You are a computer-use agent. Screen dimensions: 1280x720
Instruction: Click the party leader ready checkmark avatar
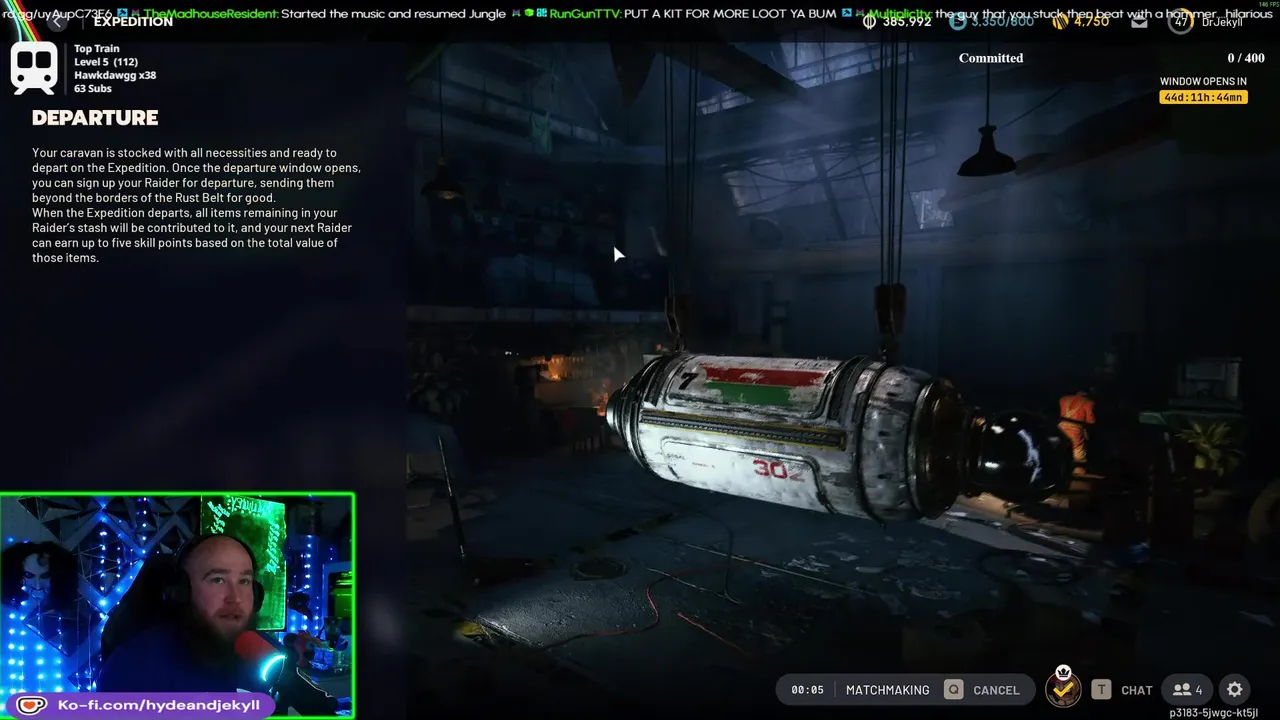click(x=1063, y=687)
